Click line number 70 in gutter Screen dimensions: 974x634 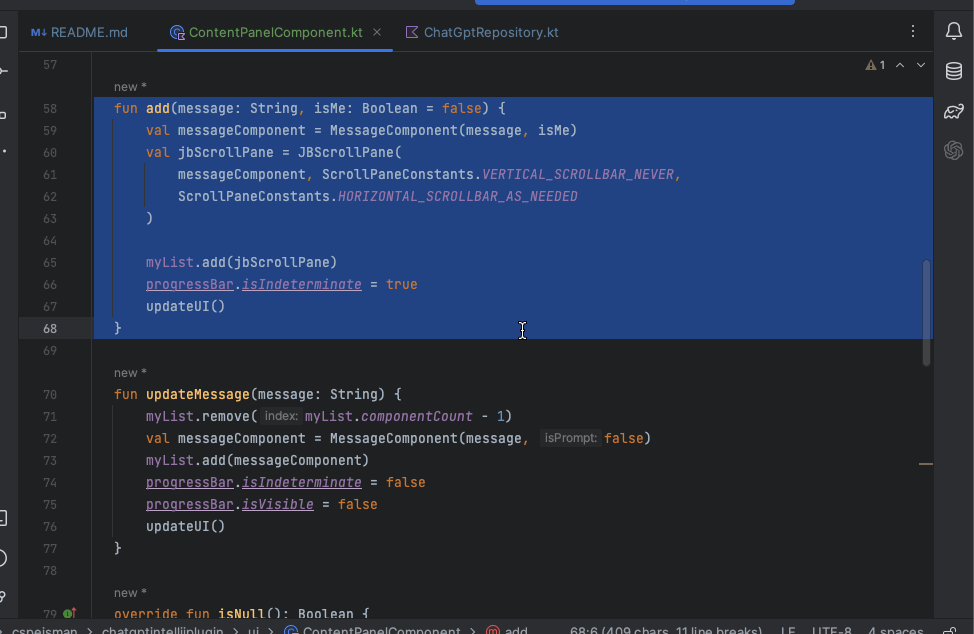pos(50,394)
